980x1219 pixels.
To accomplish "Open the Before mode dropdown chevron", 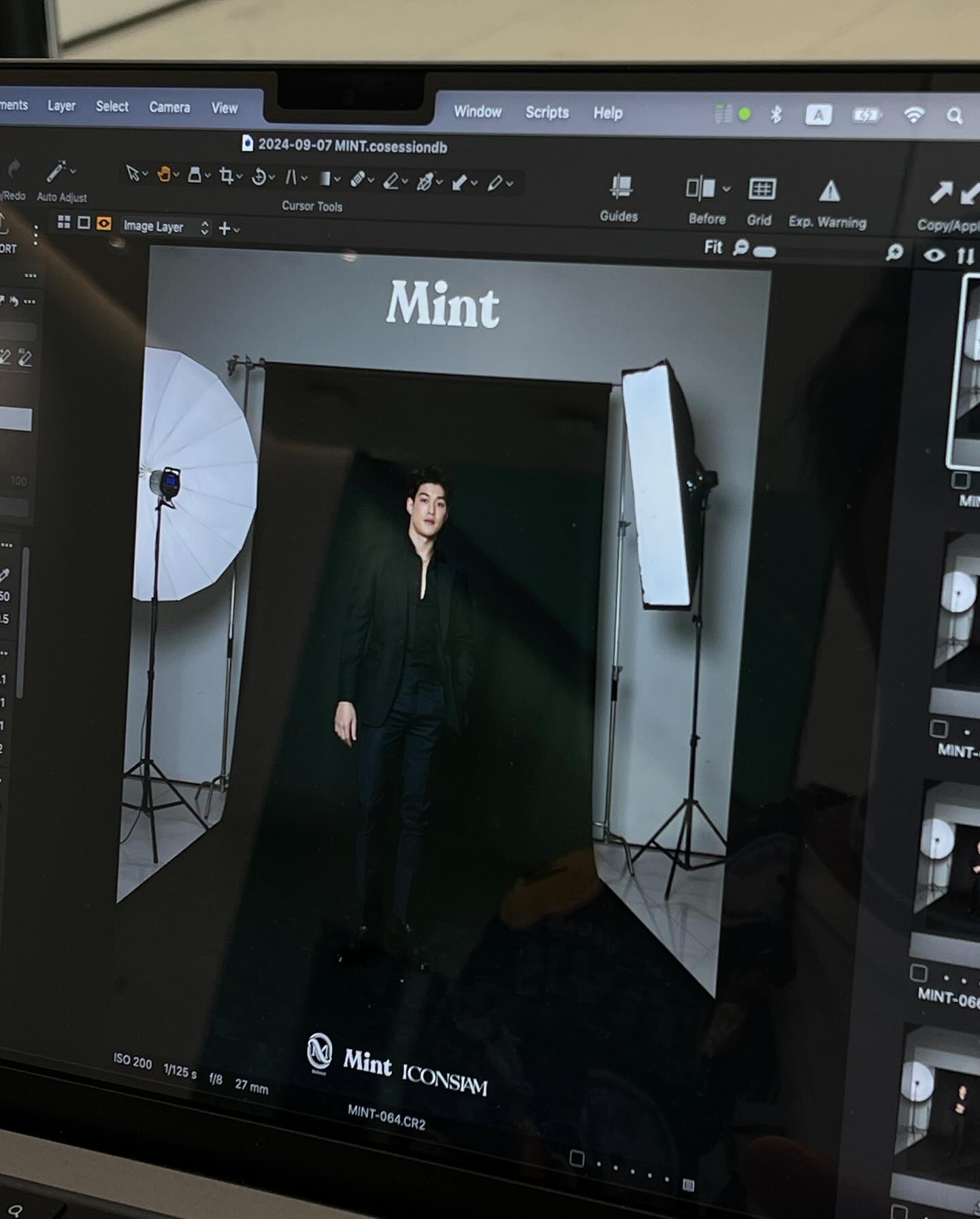I will point(726,189).
